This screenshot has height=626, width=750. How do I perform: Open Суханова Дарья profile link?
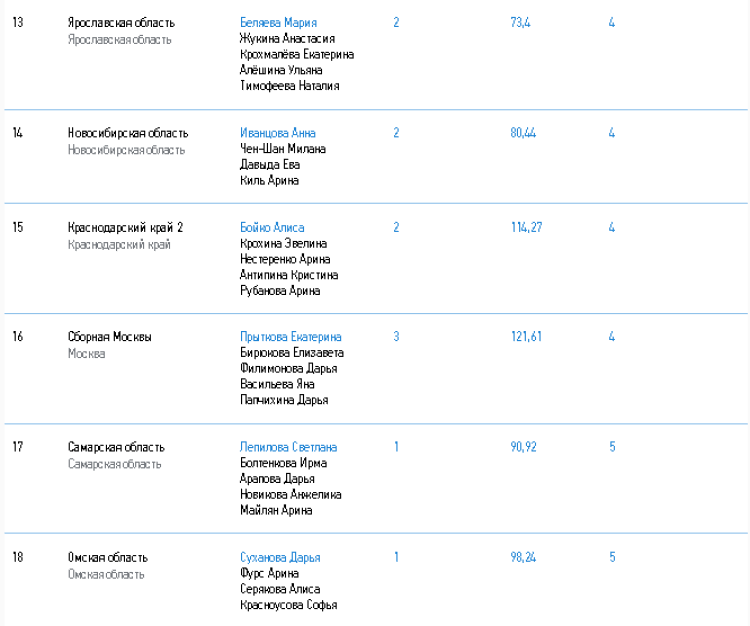tap(280, 557)
